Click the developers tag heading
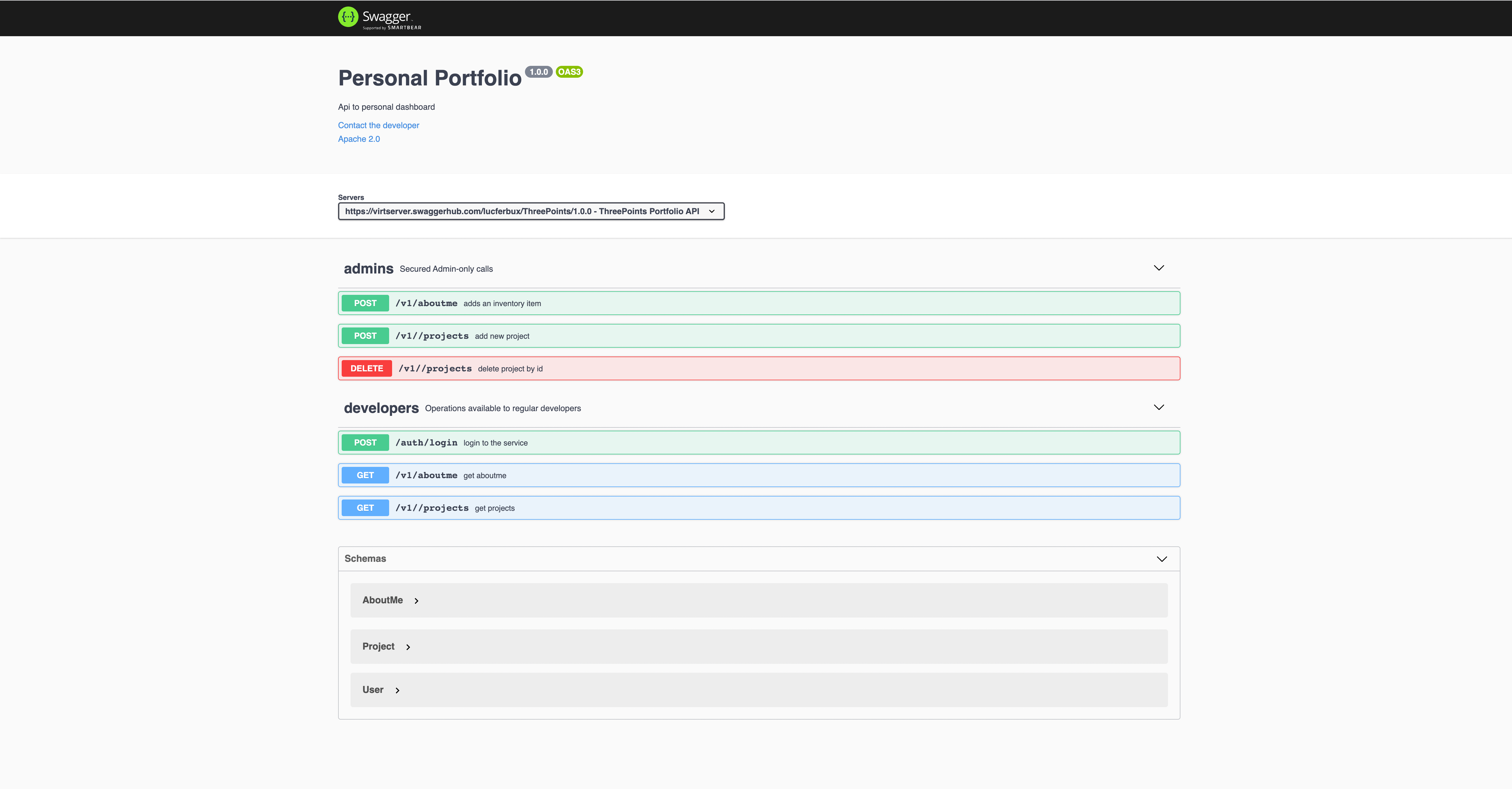This screenshot has height=789, width=1512. [x=381, y=408]
